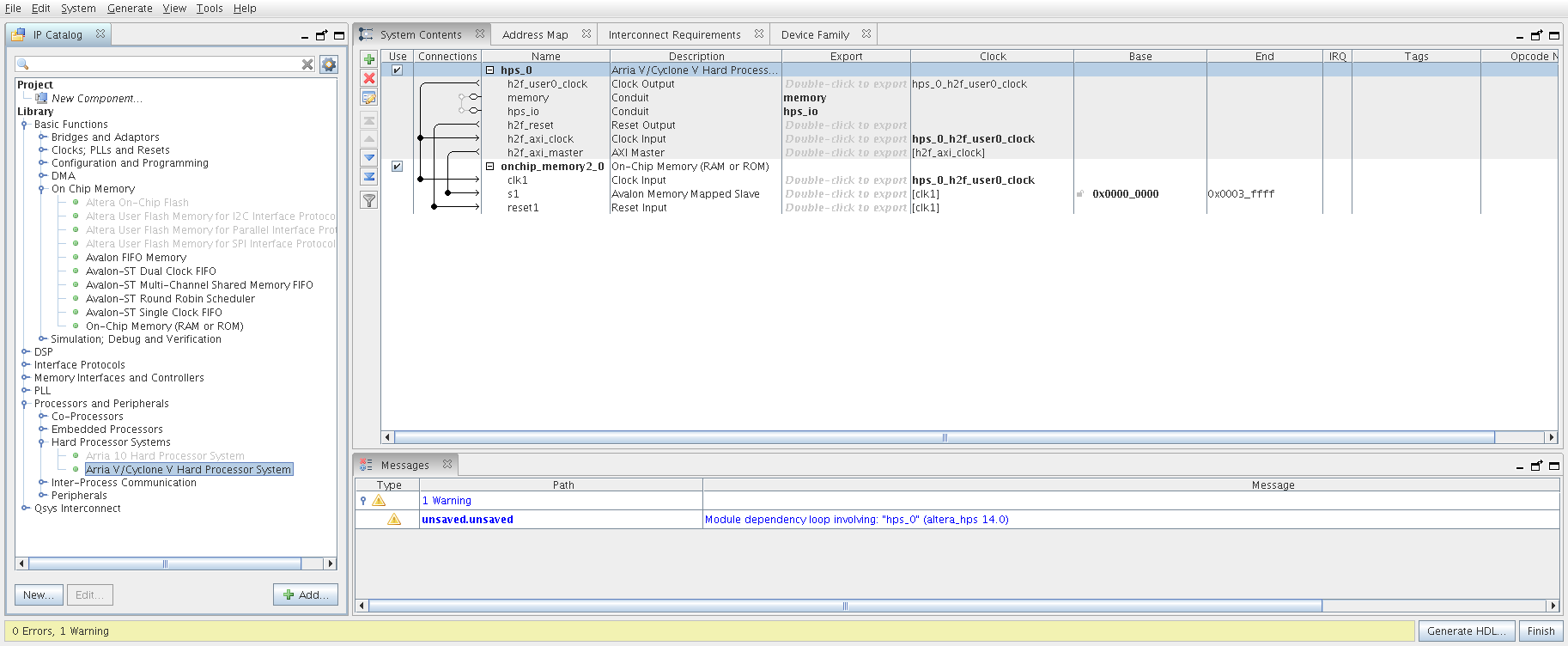
Task: Close the Messages tab
Action: [447, 465]
